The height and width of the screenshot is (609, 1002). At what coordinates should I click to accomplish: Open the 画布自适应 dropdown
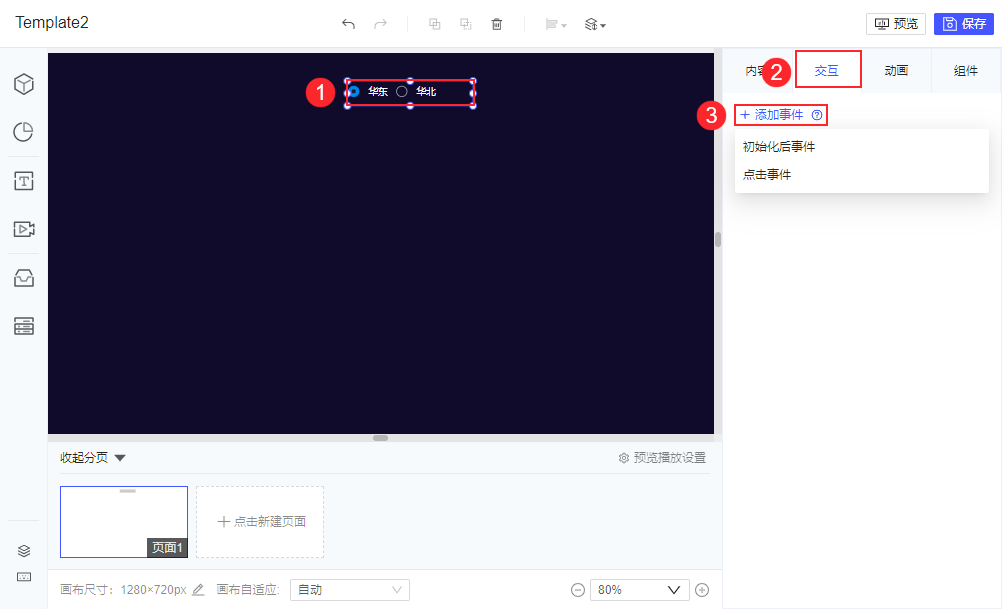click(x=350, y=590)
